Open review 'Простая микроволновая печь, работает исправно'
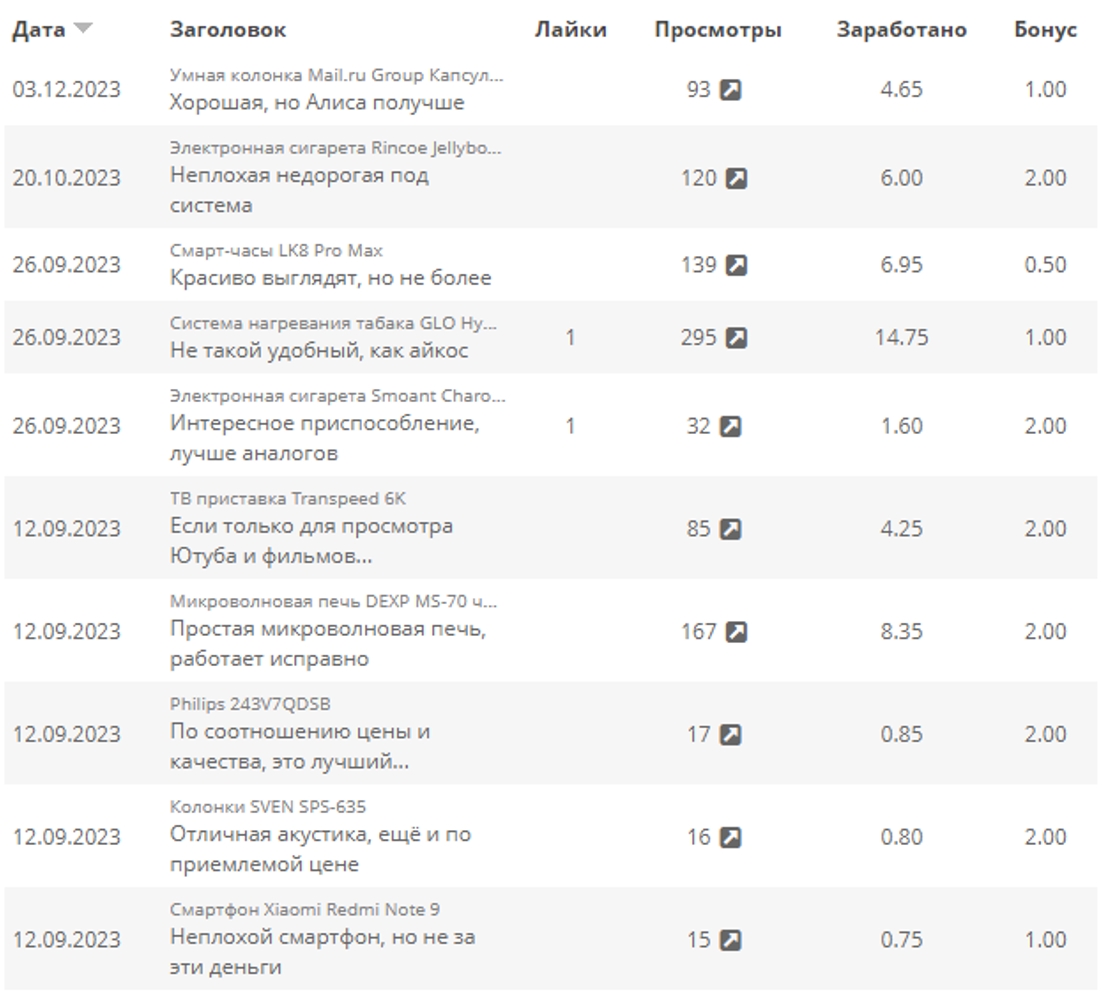This screenshot has height=992, width=1102. 328,643
